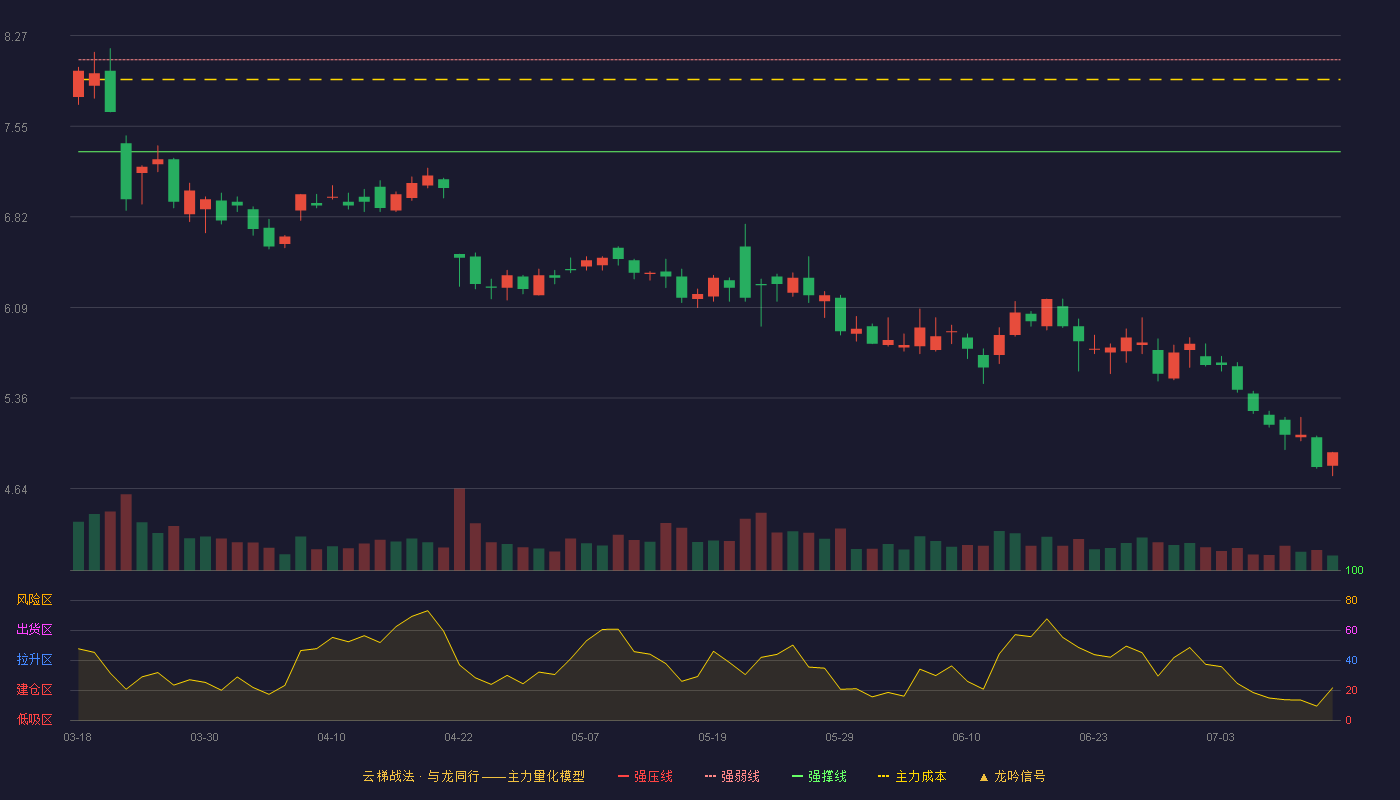Screen dimensions: 1400x800
Task: Select the 风险区 zone label
Action: [x=34, y=600]
